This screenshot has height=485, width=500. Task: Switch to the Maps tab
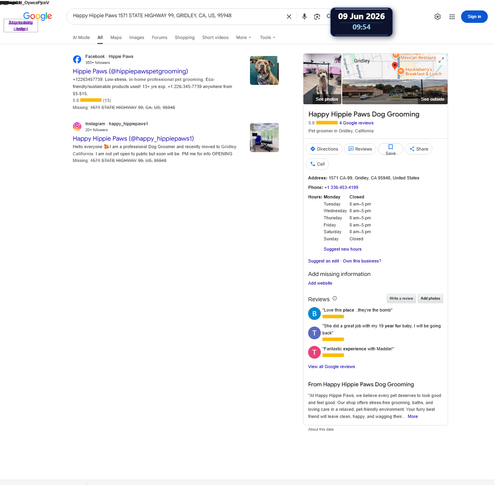[116, 37]
